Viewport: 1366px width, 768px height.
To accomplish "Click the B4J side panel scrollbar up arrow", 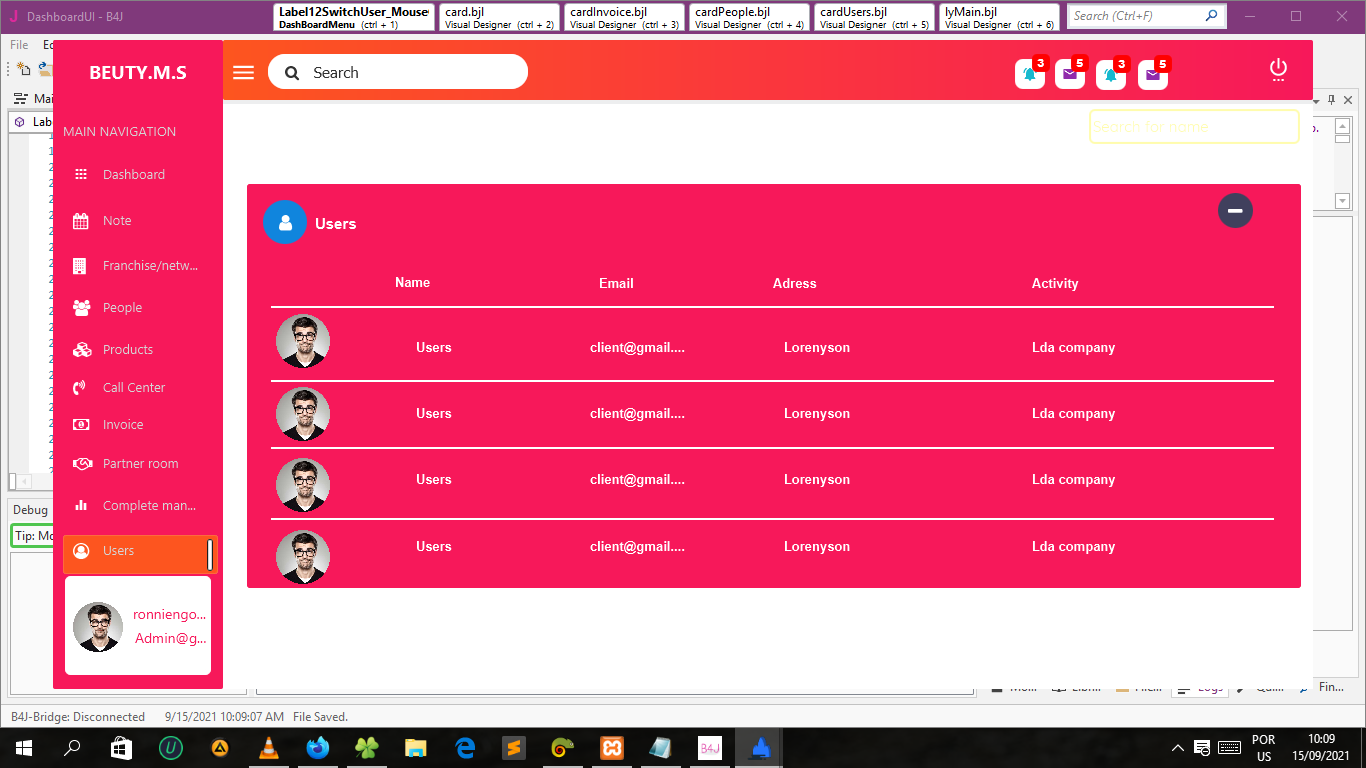I will [1342, 126].
